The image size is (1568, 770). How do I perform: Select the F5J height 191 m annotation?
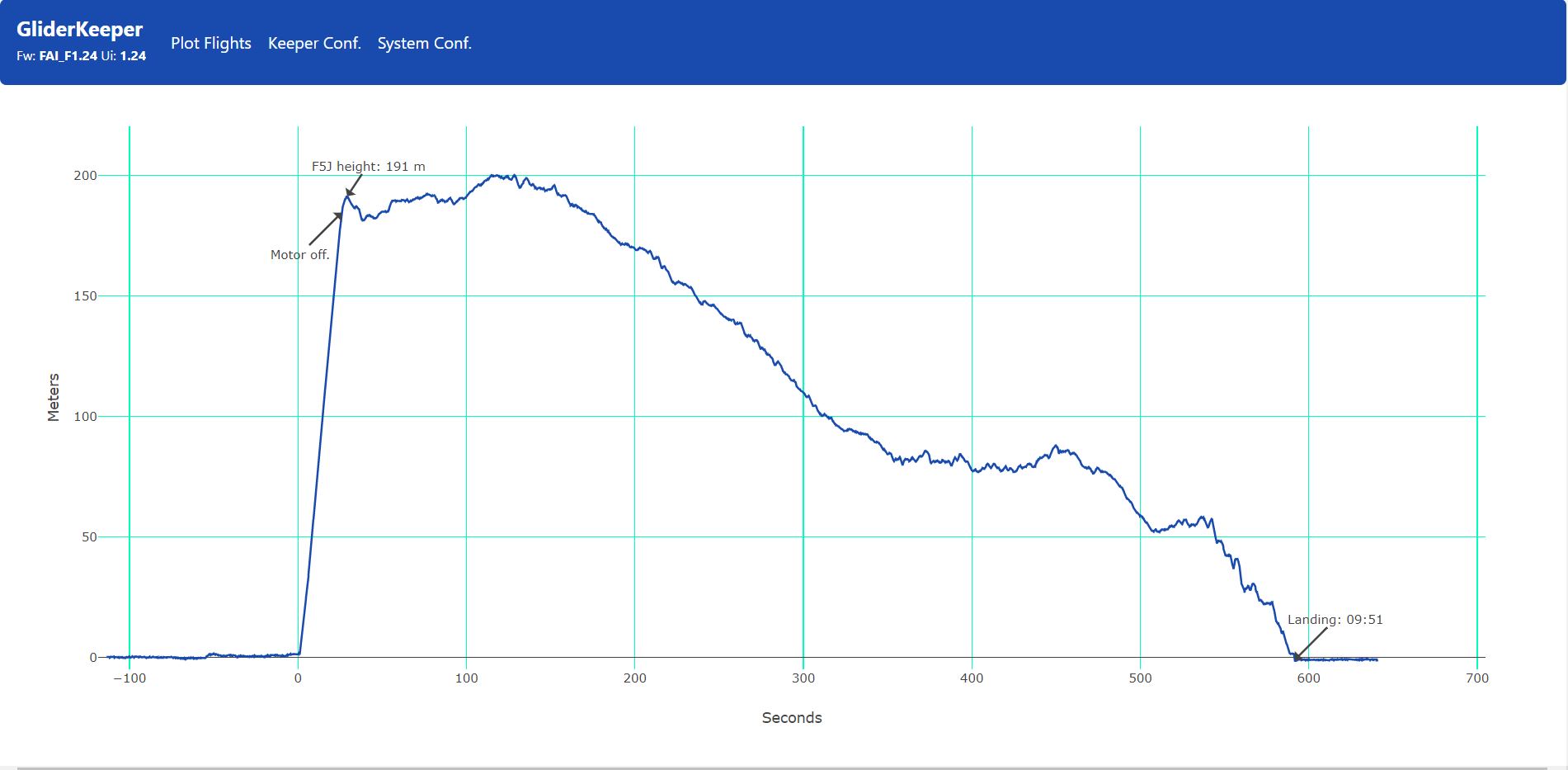368,167
